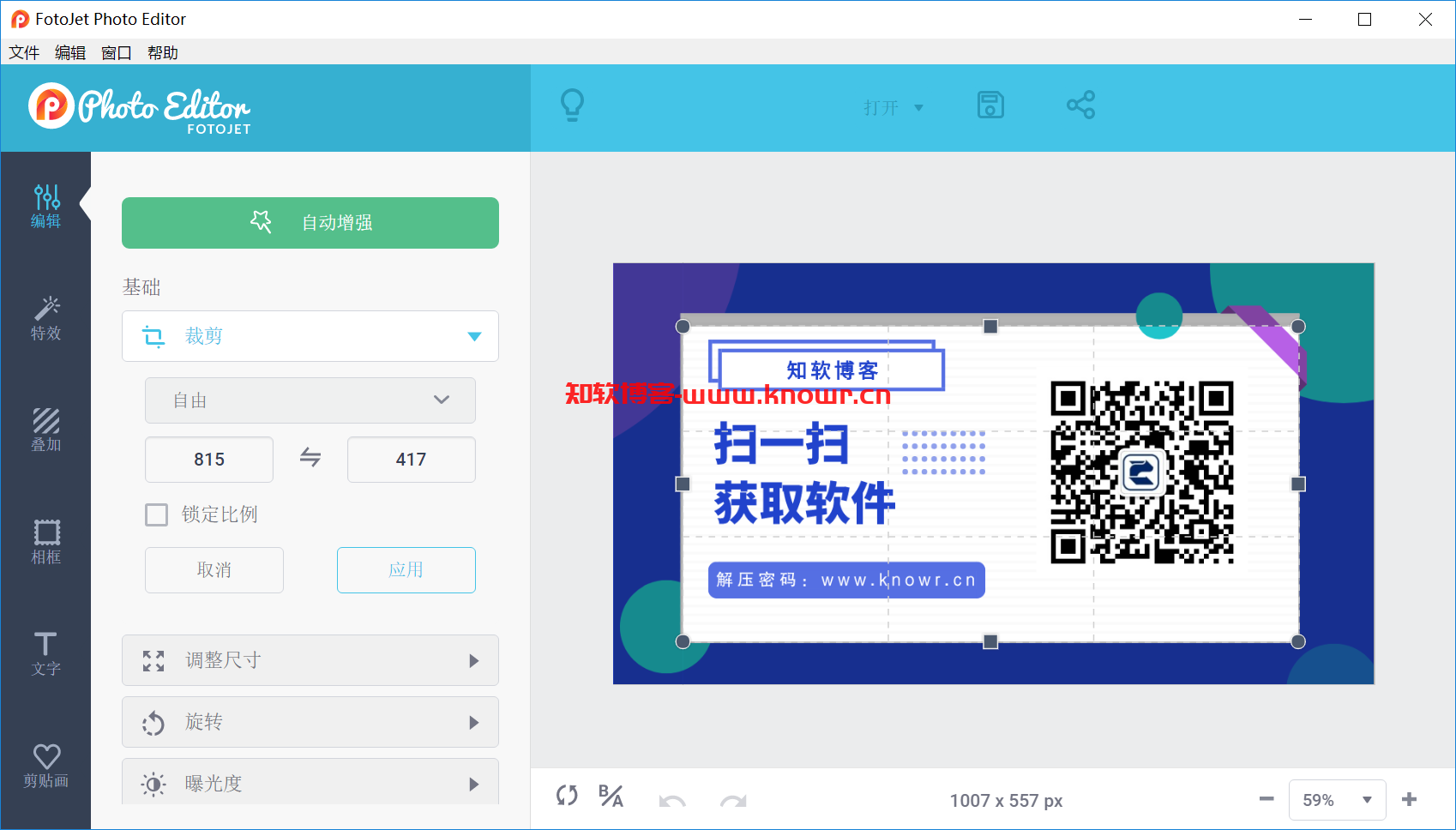Open the 相框 (Frame) sidebar panel

tap(46, 543)
